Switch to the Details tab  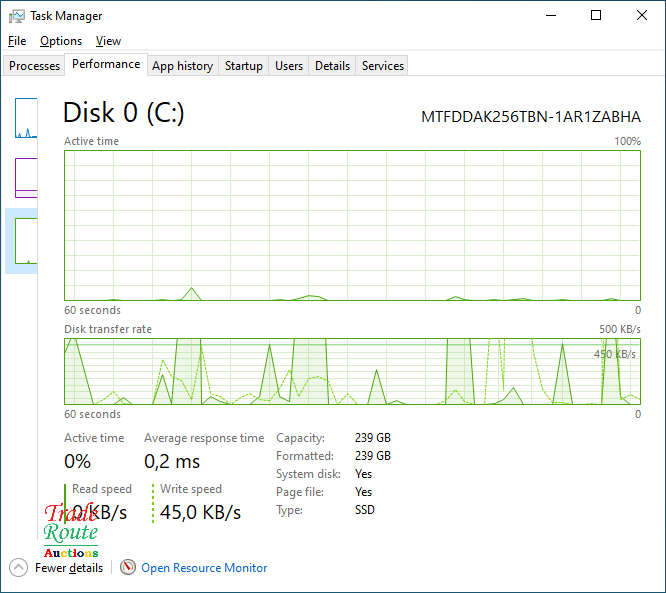tap(332, 66)
